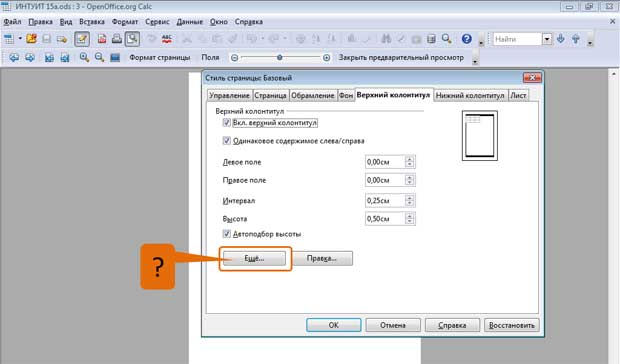
Task: Switch to the Обрамление tab
Action: point(312,96)
